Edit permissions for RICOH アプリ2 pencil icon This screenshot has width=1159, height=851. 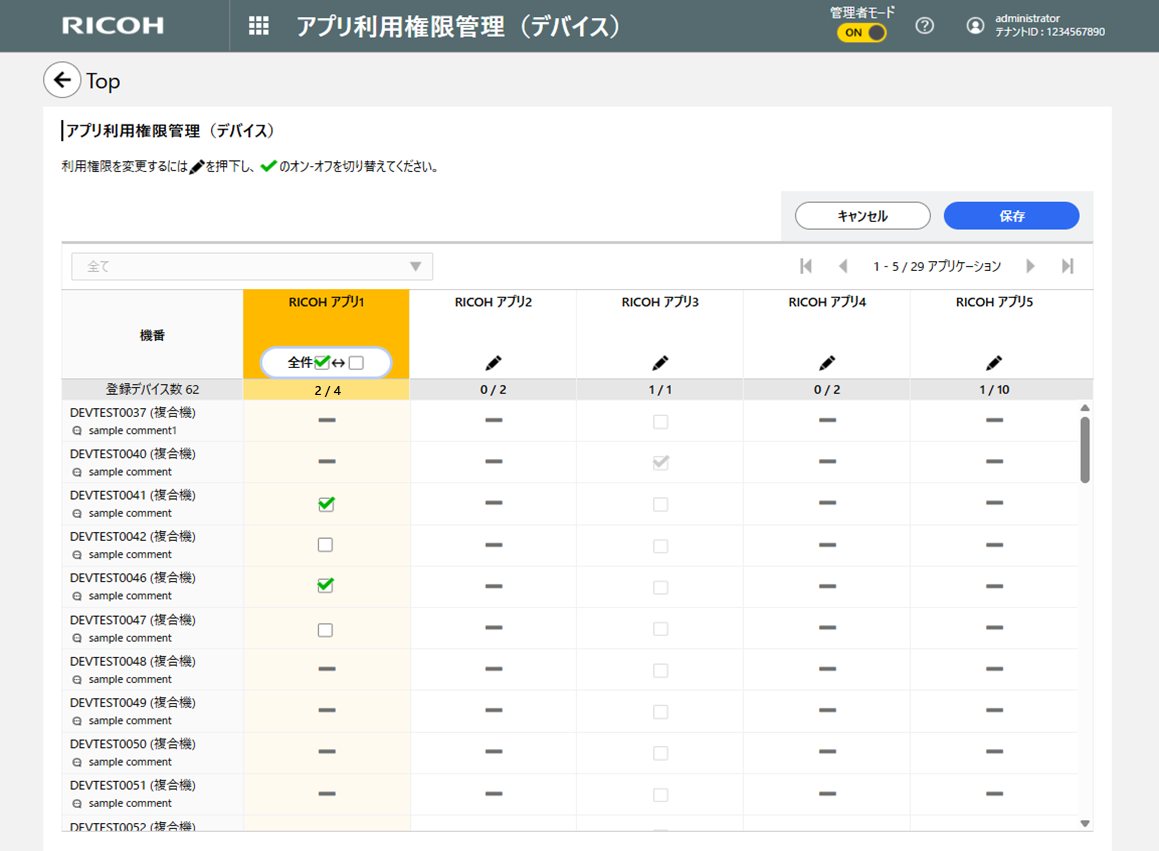point(493,363)
